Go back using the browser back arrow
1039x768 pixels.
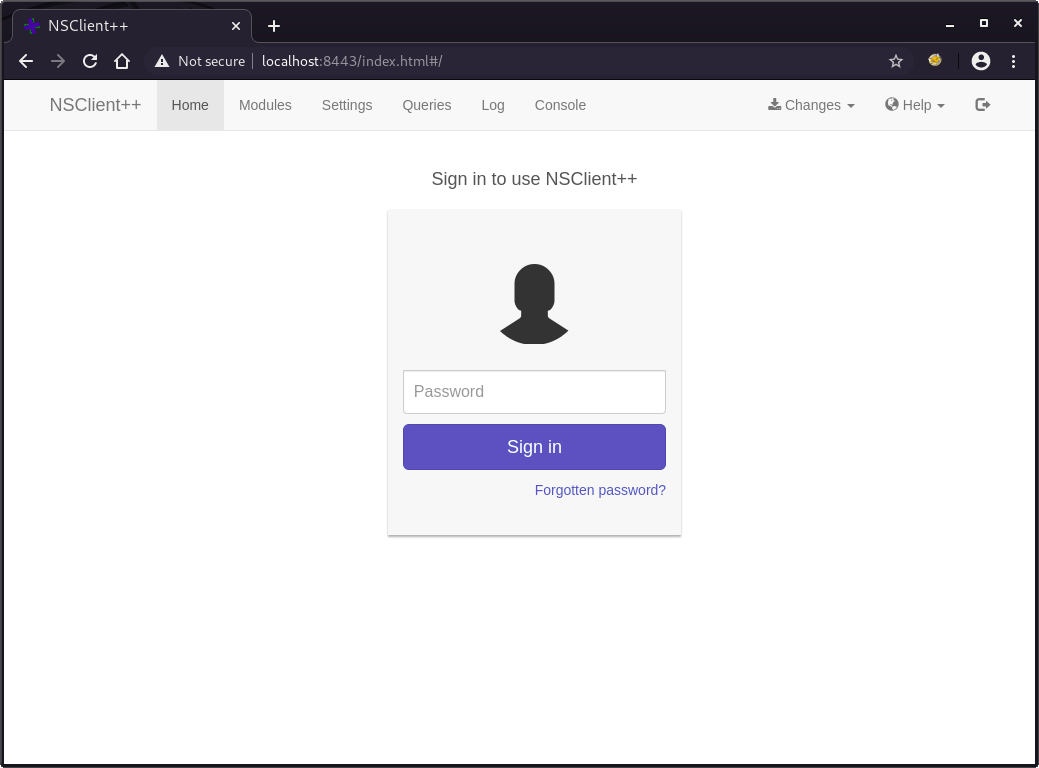tap(26, 61)
